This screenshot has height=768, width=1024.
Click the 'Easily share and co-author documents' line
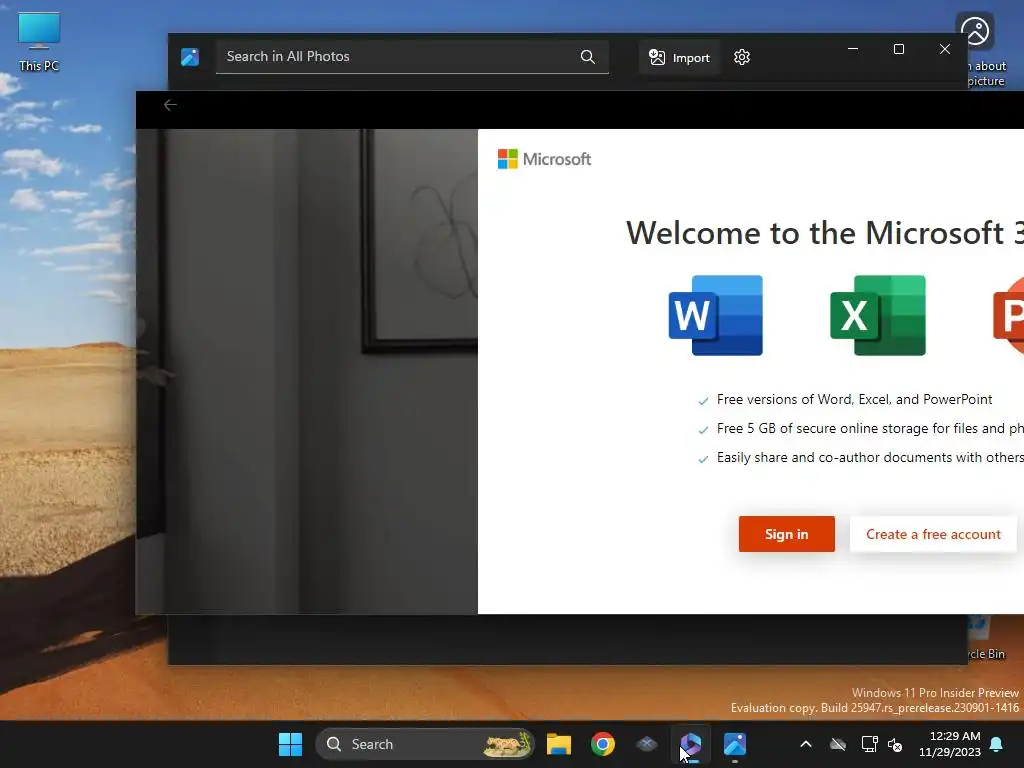[x=870, y=457]
